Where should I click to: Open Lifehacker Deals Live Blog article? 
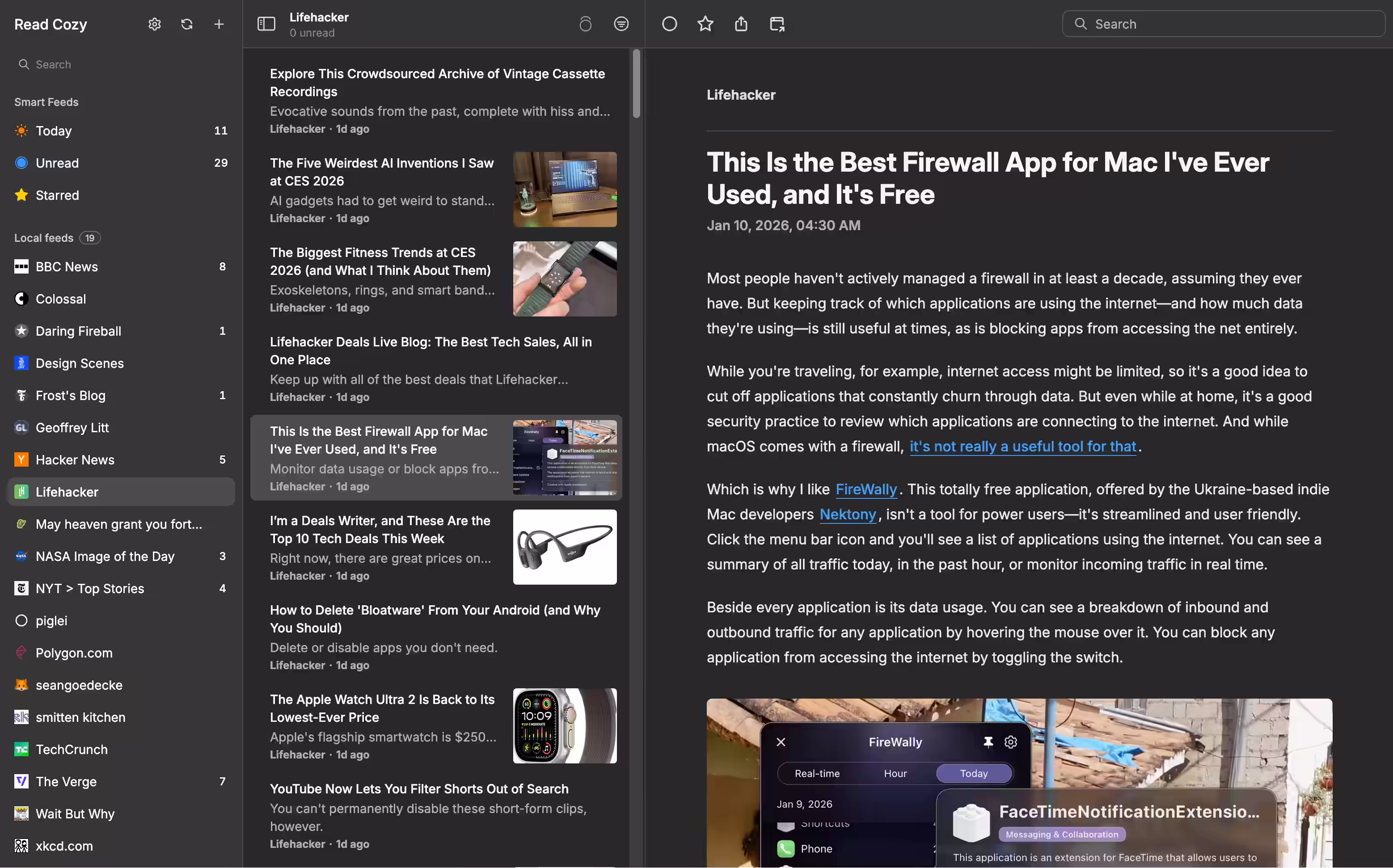[x=436, y=369]
